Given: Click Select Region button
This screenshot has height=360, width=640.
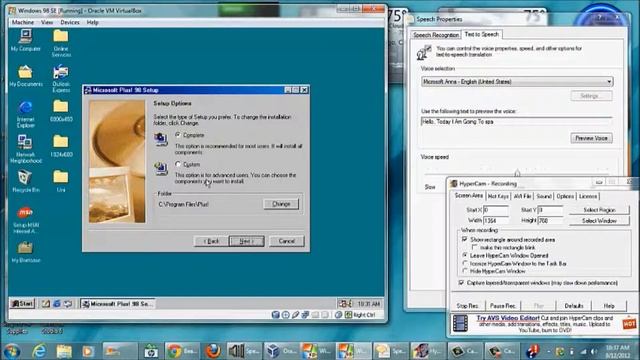Looking at the screenshot, I should click(x=599, y=210).
